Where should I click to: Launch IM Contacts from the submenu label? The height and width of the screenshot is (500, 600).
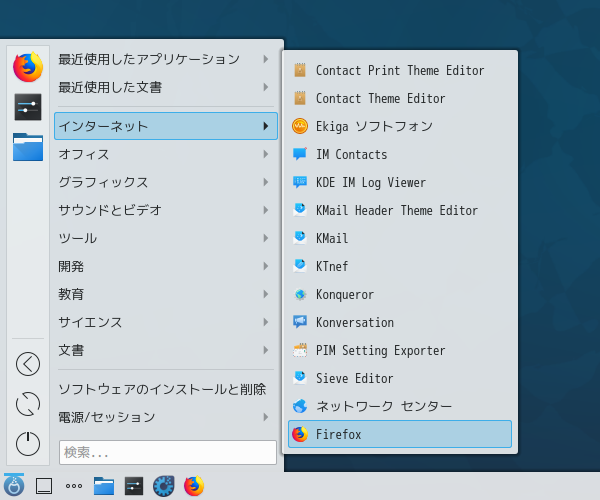[351, 155]
